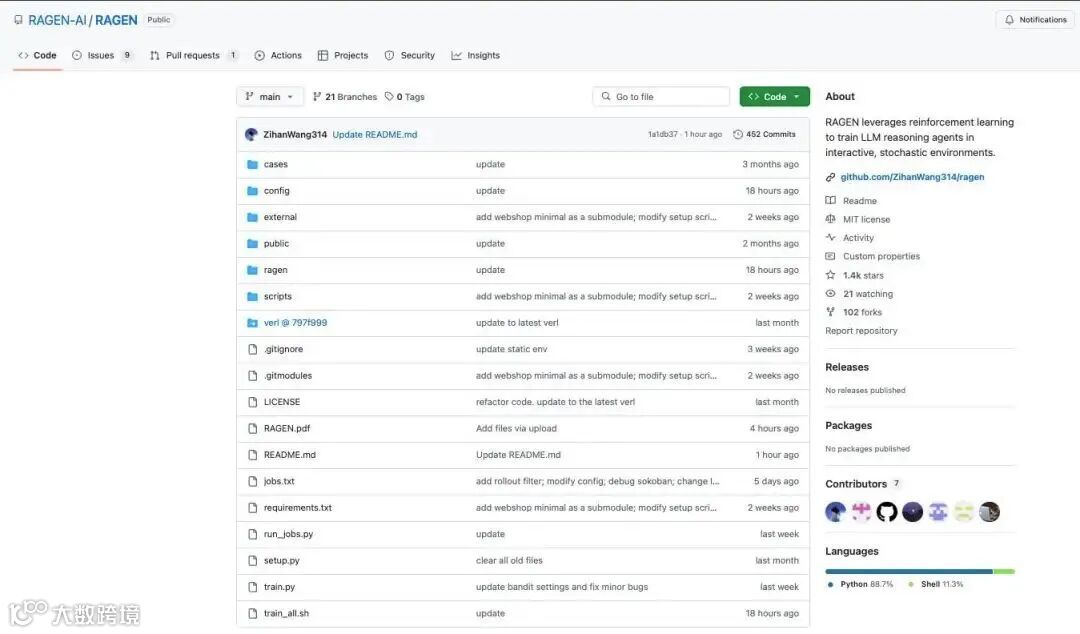1080x634 pixels.
Task: Open the Insights tab
Action: (475, 55)
